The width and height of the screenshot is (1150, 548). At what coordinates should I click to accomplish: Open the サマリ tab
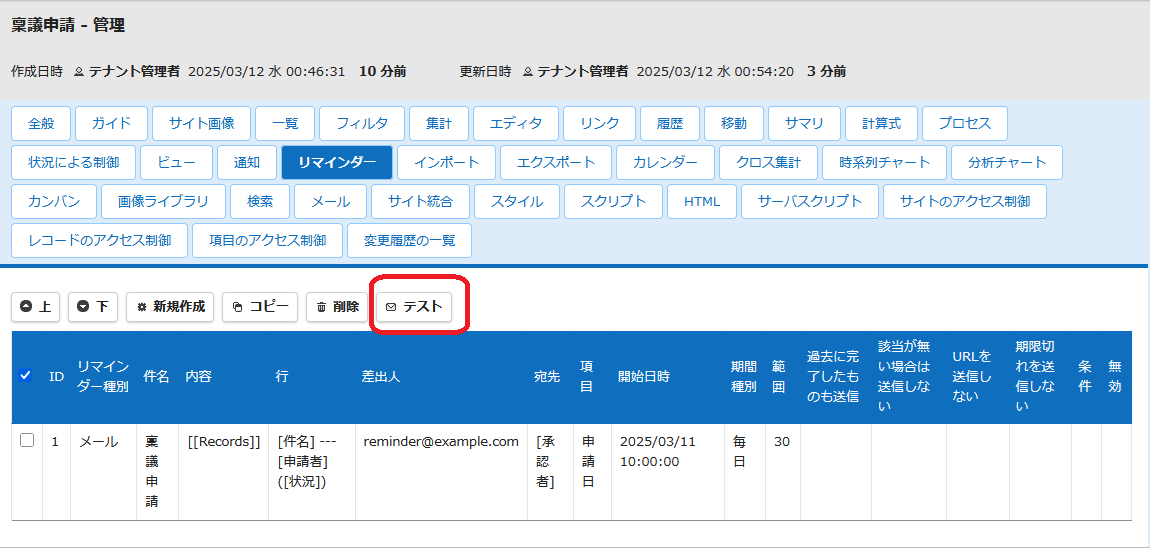point(805,123)
